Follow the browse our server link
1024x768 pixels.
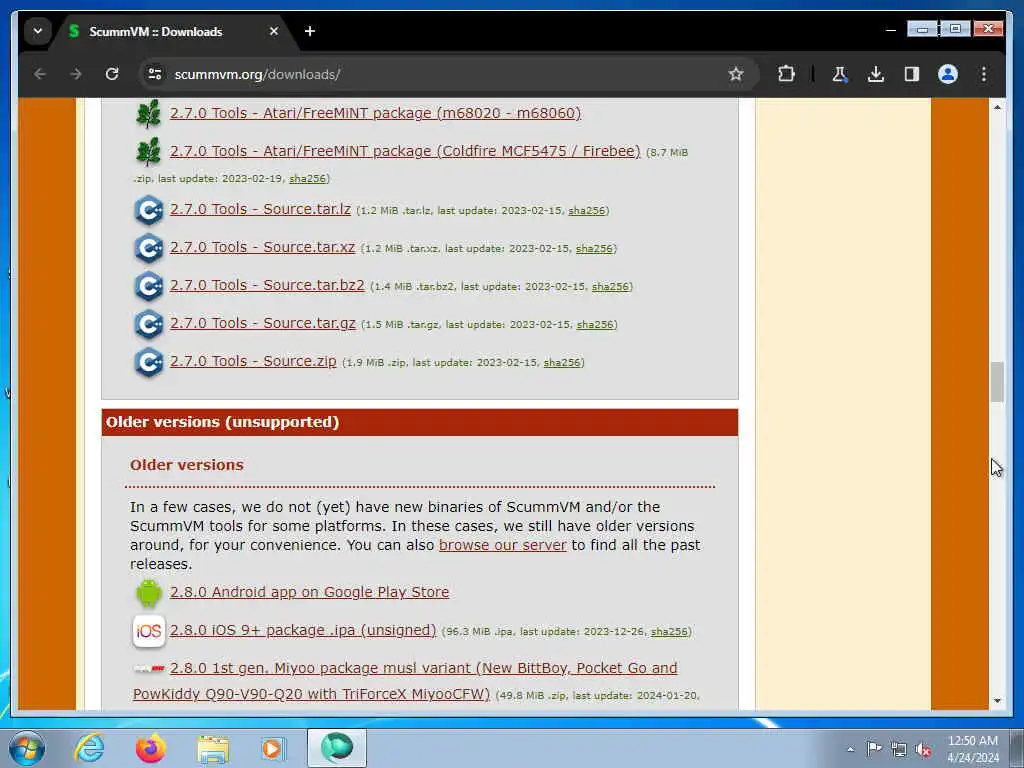tap(502, 545)
